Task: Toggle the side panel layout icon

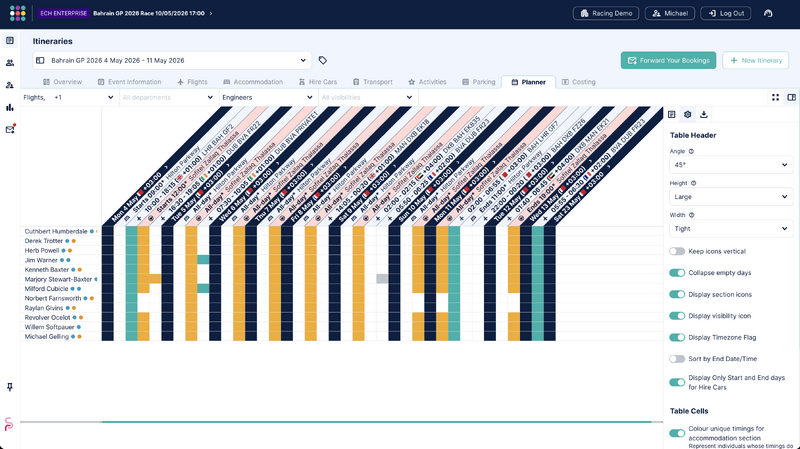Action: [x=791, y=97]
